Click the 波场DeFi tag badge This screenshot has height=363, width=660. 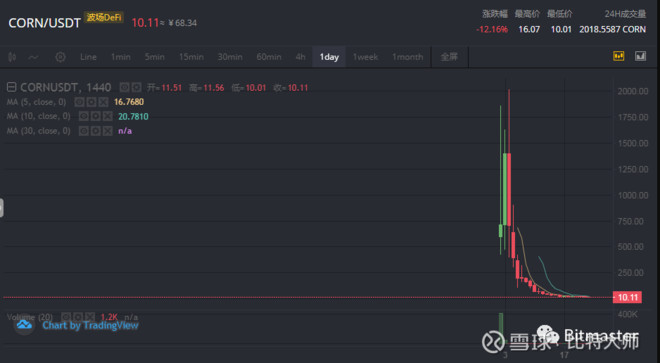tap(104, 17)
